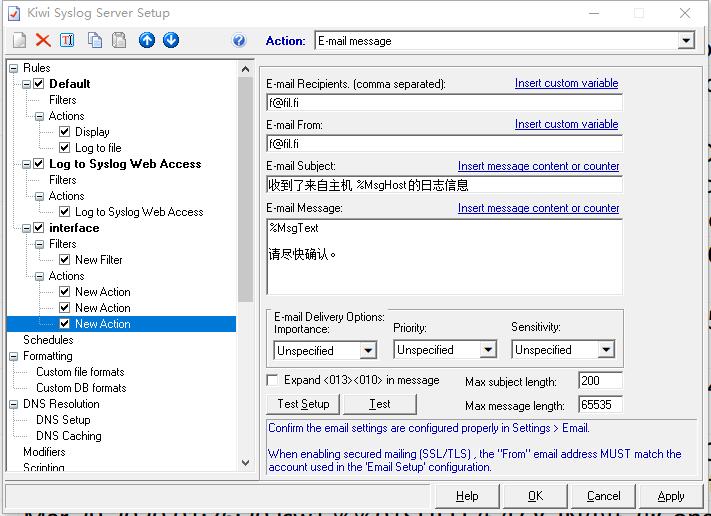
Task: Uncheck the Default rule checkbox
Action: (x=39, y=84)
